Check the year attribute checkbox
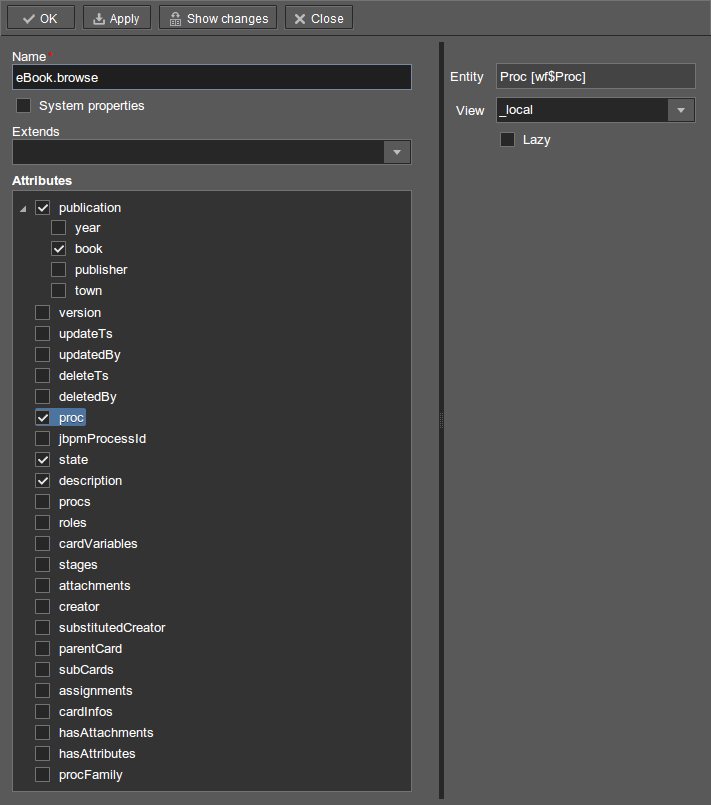 tap(59, 228)
